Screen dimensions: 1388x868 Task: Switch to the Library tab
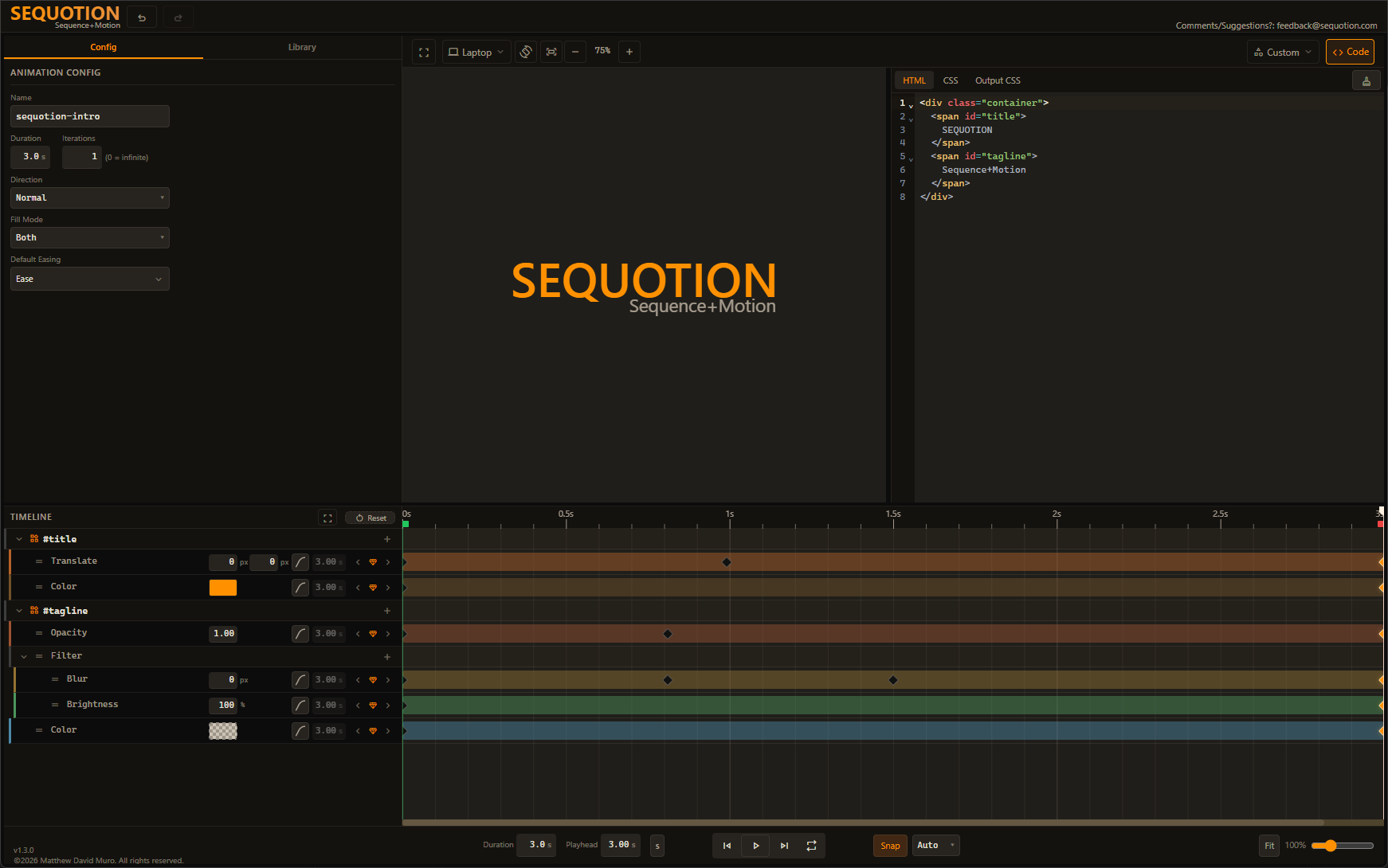pos(302,47)
